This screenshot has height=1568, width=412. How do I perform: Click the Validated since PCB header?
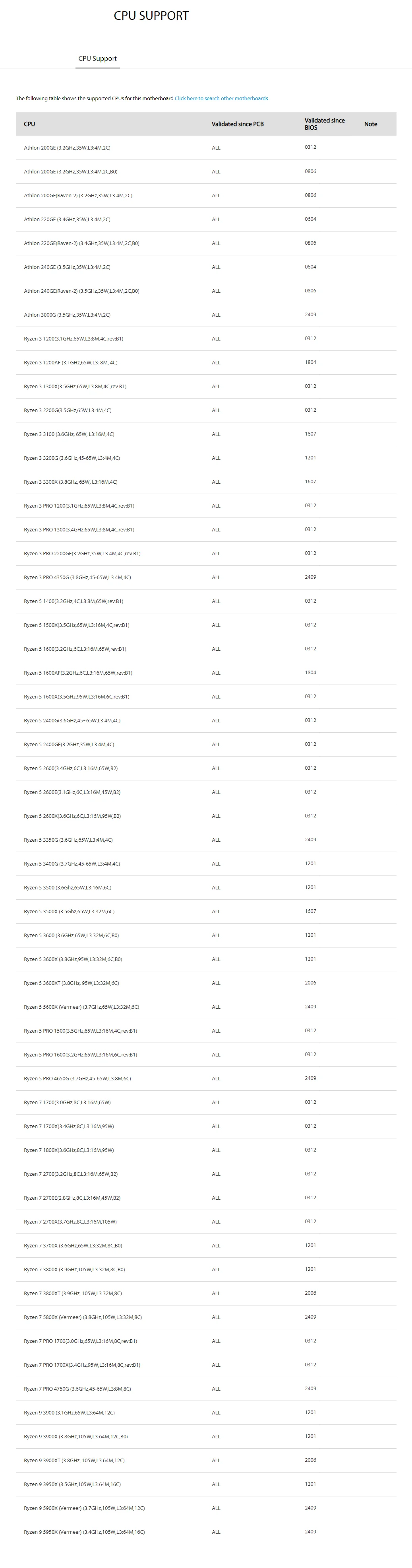pos(238,124)
